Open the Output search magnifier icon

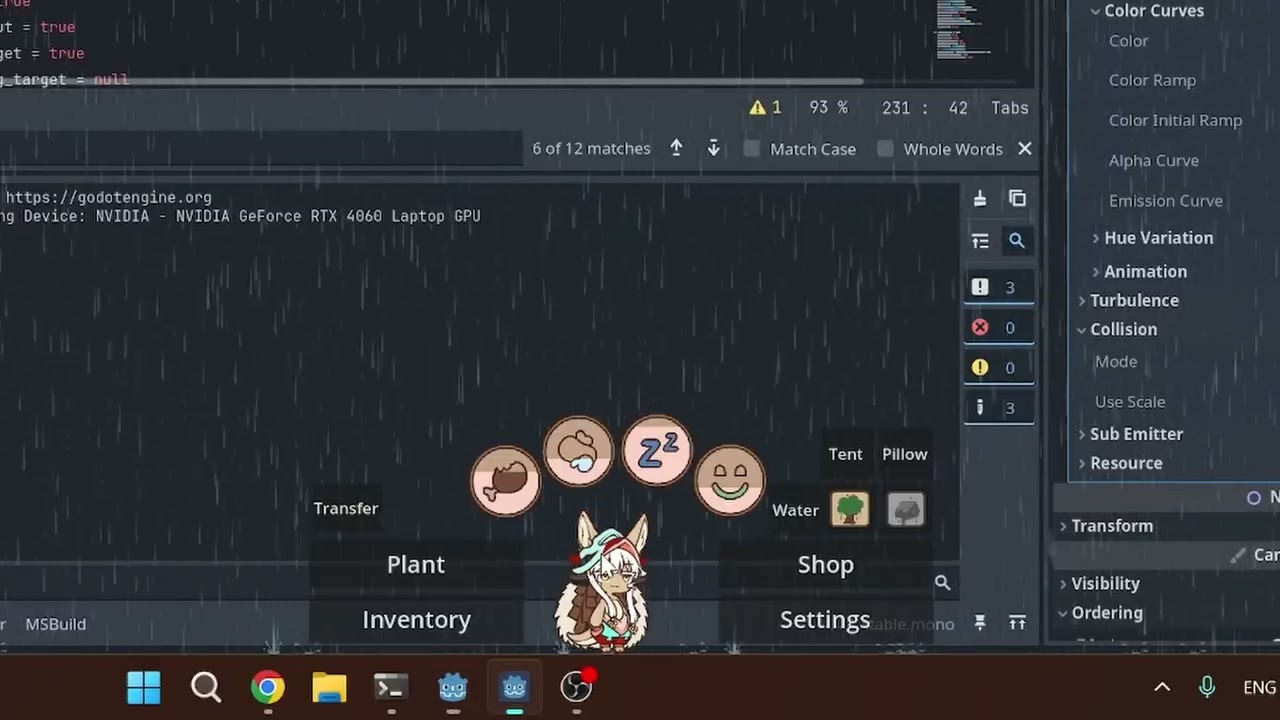click(x=1017, y=240)
